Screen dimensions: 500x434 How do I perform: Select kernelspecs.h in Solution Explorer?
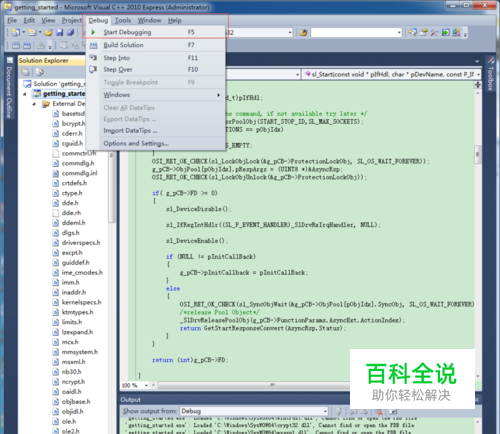pos(77,302)
